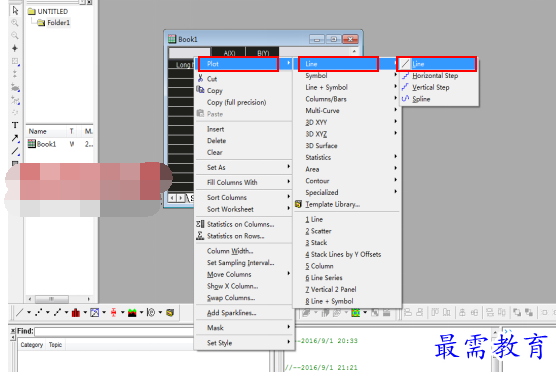
Task: Select Swap Columns option
Action: [244, 298]
